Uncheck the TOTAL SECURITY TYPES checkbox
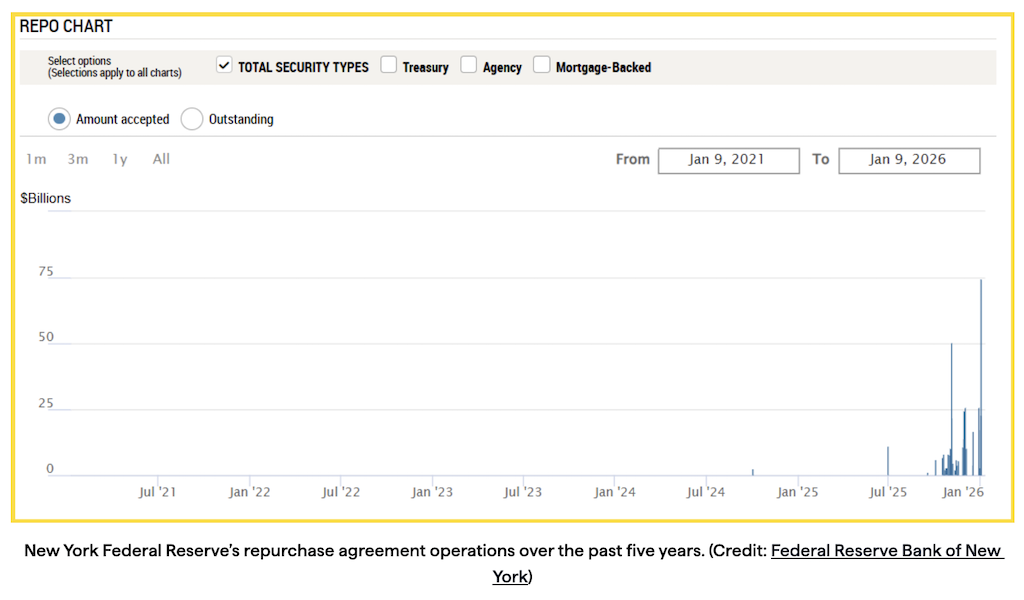Screen dimensions: 1024x600 point(224,66)
